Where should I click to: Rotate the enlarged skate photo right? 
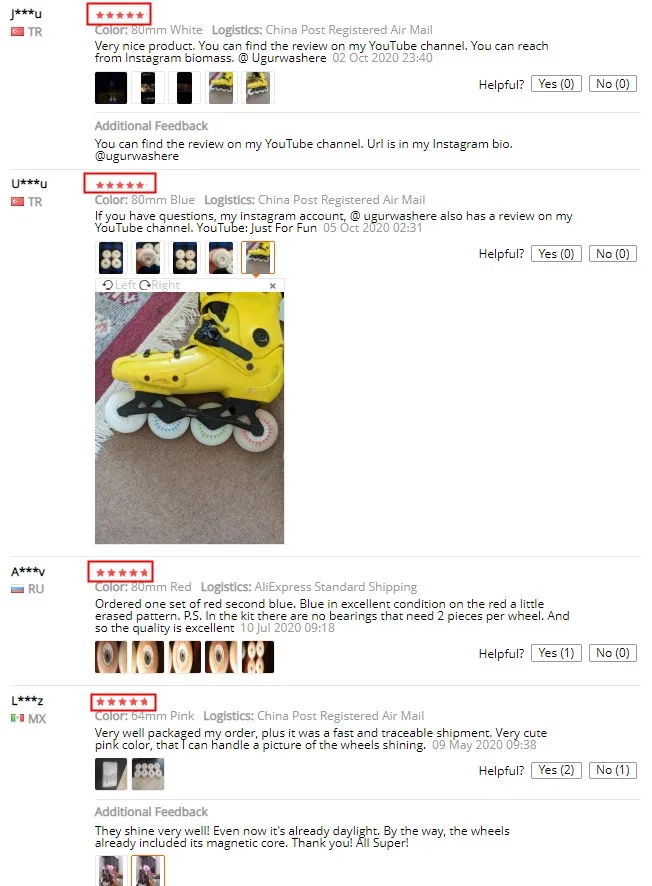(159, 285)
